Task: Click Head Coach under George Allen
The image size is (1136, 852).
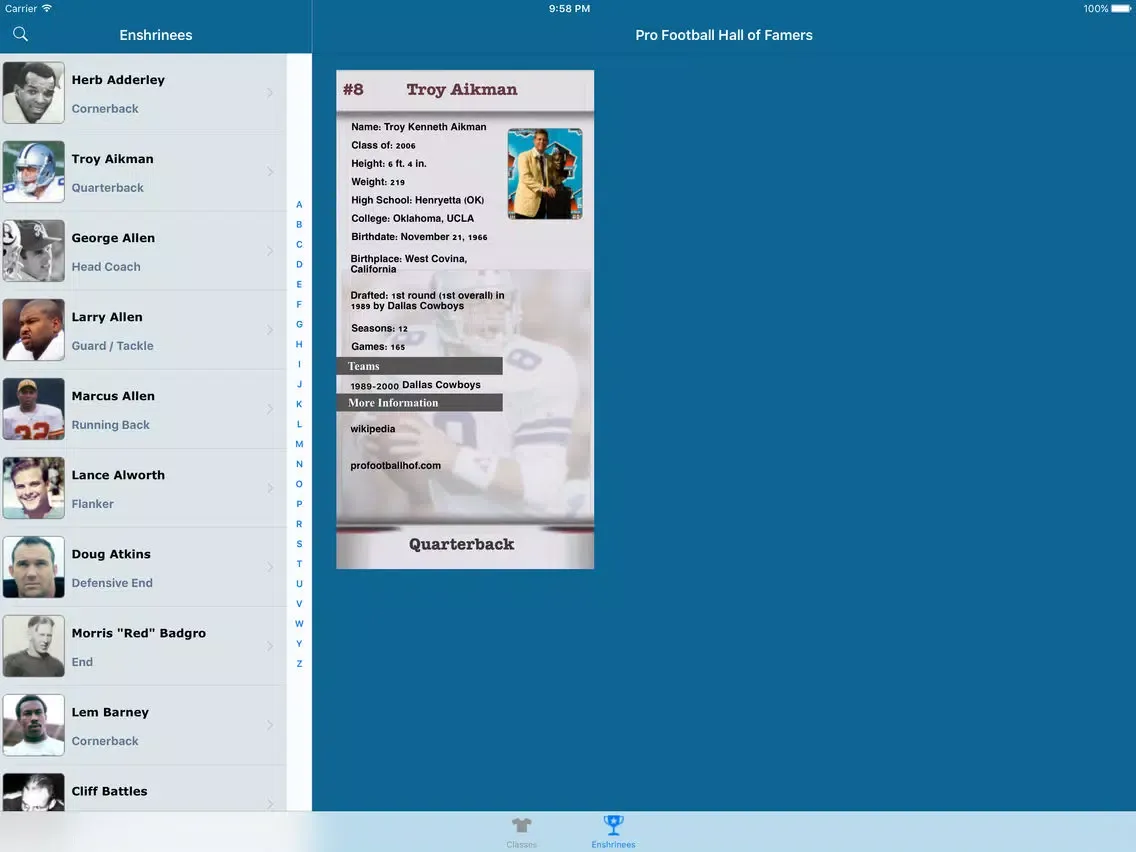Action: point(106,267)
